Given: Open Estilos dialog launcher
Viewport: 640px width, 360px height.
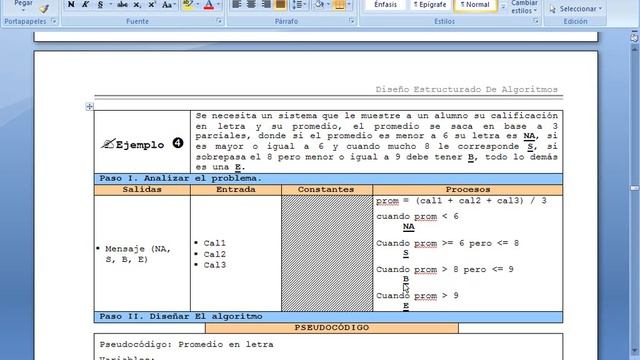Looking at the screenshot, I should [536, 21].
